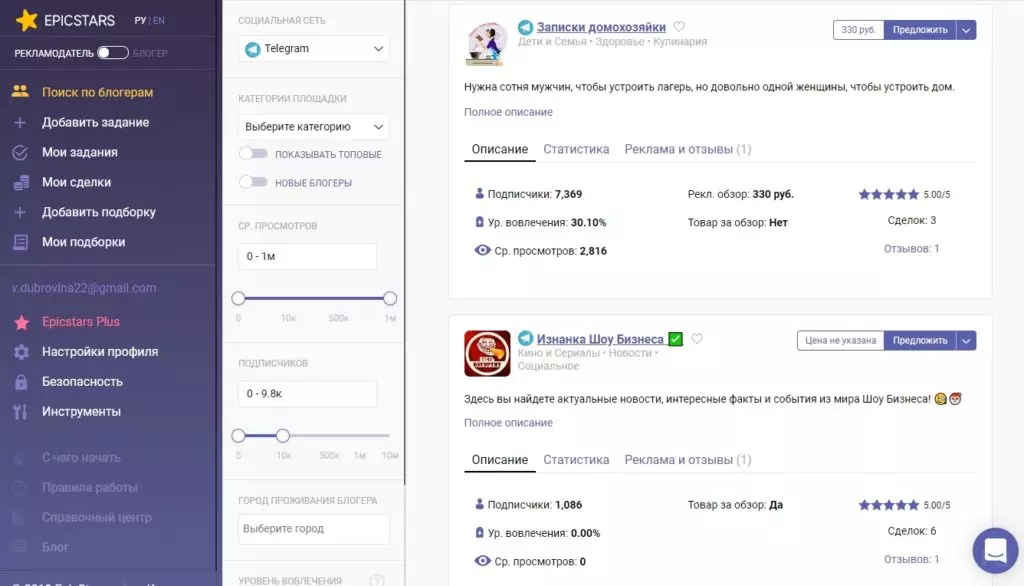
Task: Open the Telegram social network dropdown
Action: pos(313,48)
